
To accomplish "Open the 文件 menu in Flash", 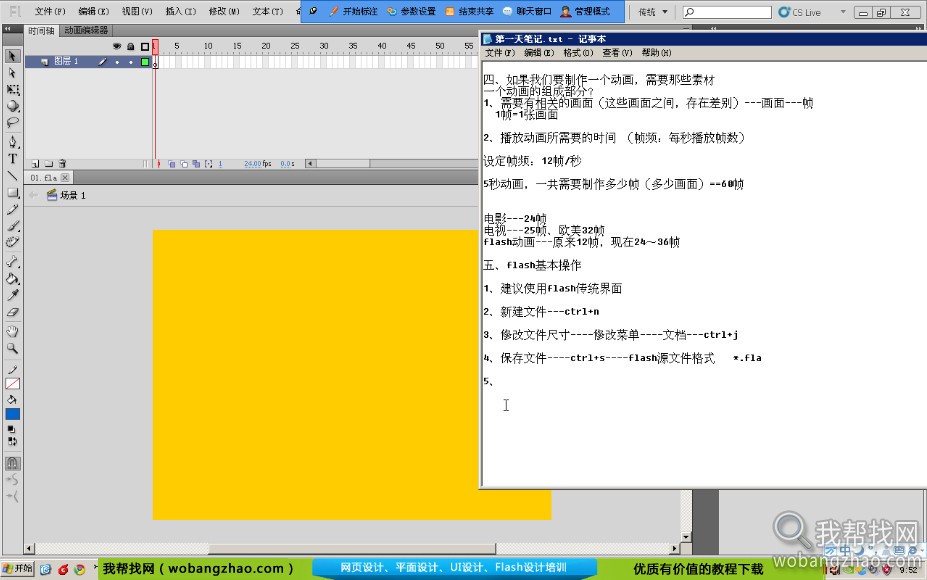I will pyautogui.click(x=50, y=11).
